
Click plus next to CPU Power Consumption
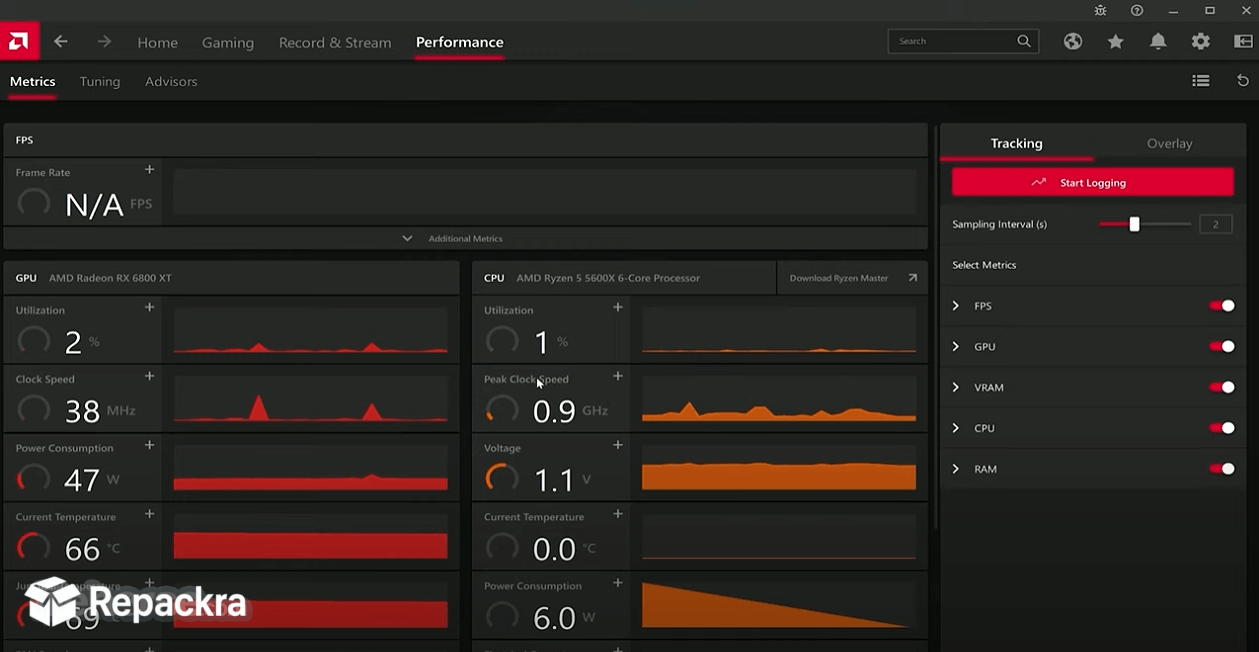618,583
